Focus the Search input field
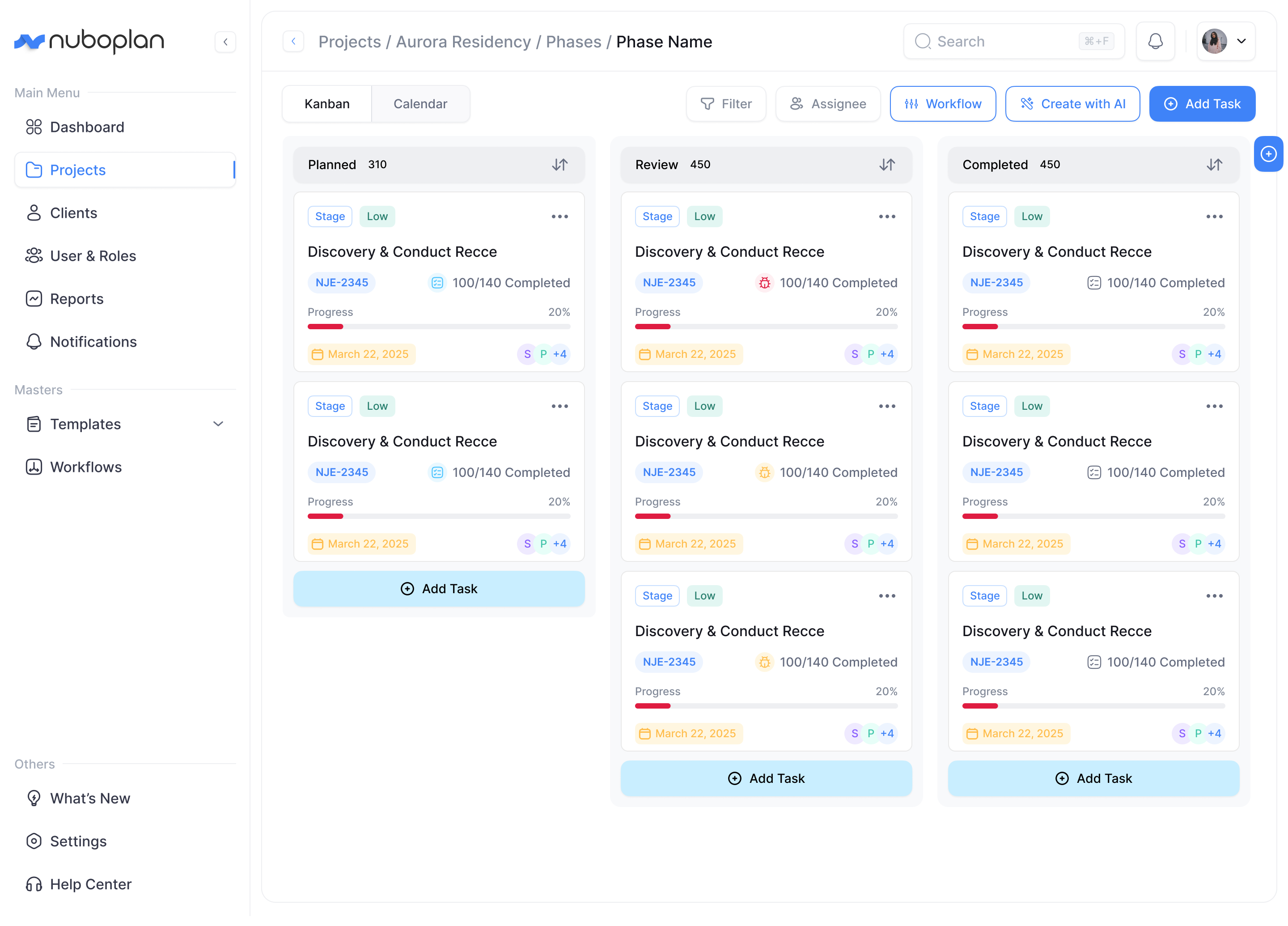This screenshot has width=1288, height=926. pyautogui.click(x=1002, y=42)
